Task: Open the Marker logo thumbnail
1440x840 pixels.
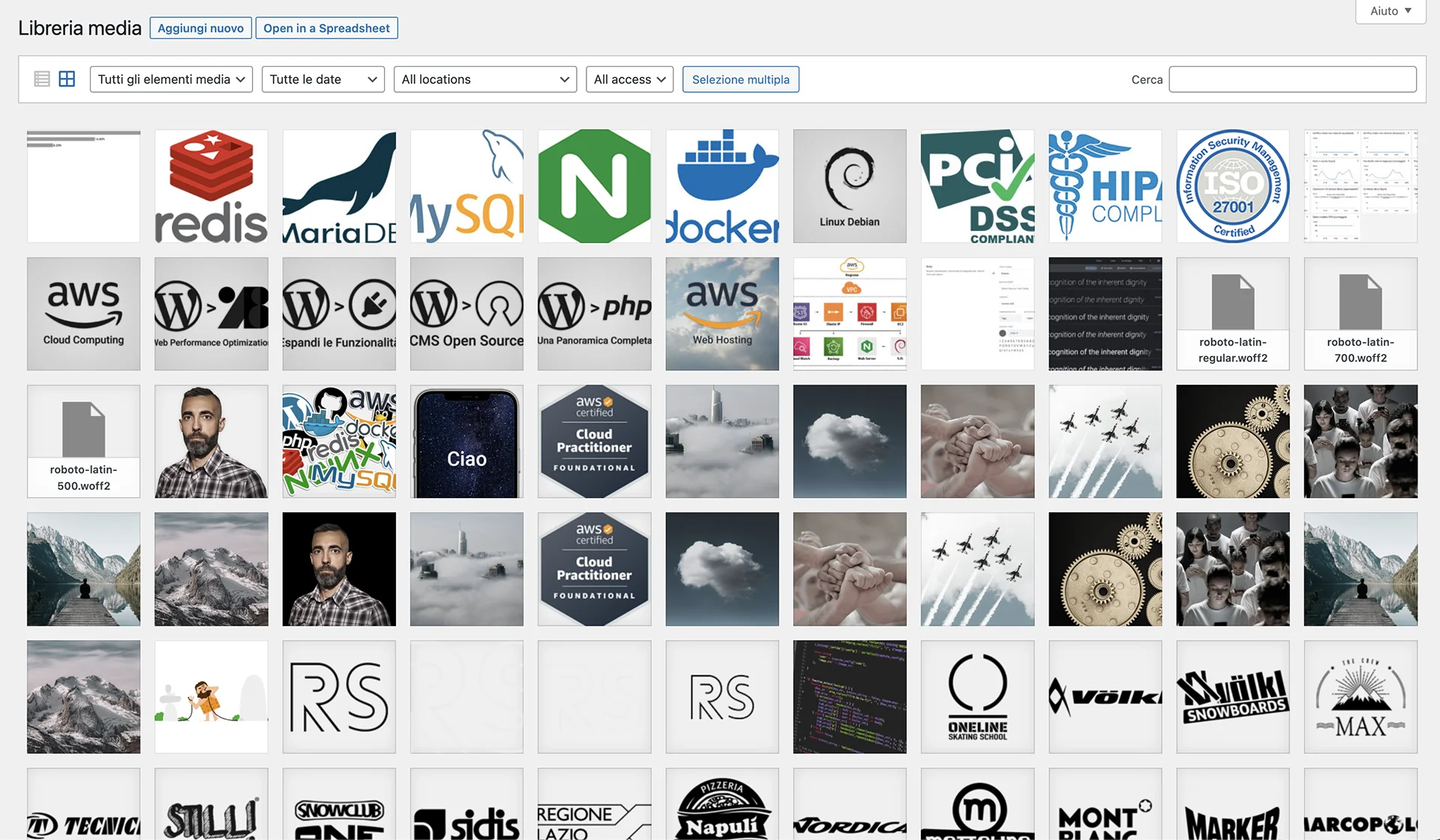Action: click(1233, 804)
